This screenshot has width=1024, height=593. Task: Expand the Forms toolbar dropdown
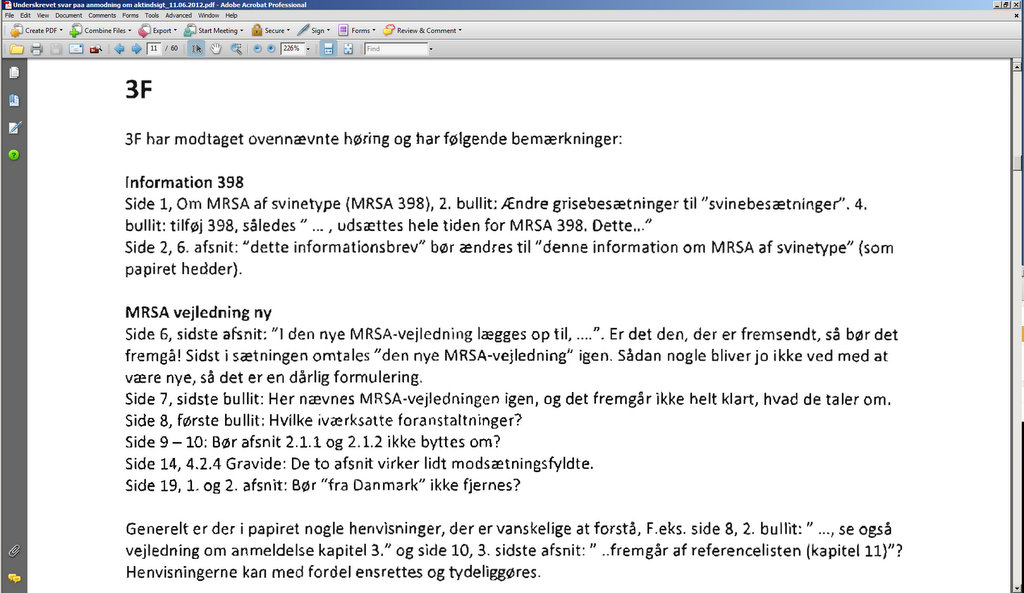click(374, 30)
